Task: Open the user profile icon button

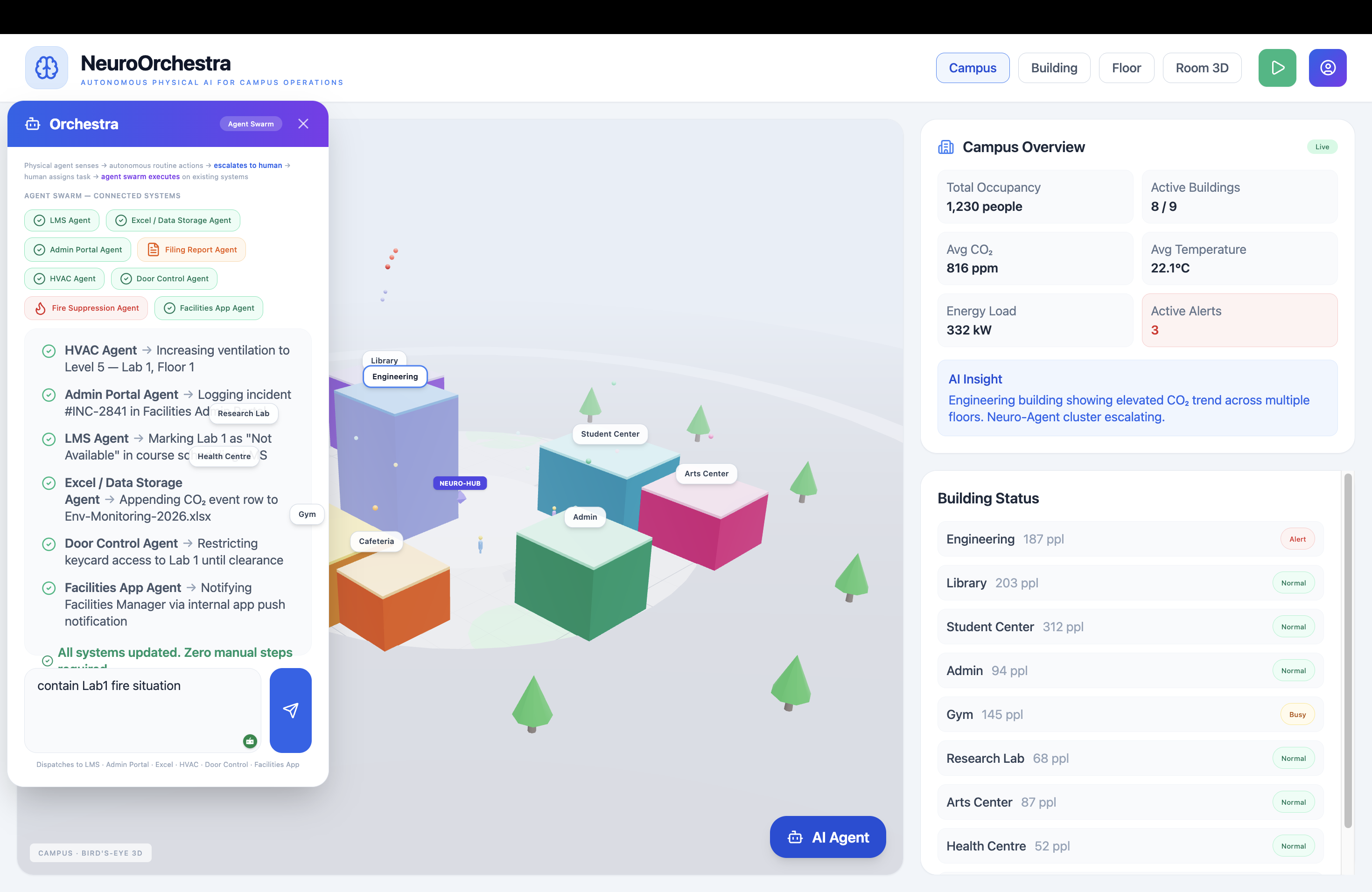Action: tap(1327, 68)
